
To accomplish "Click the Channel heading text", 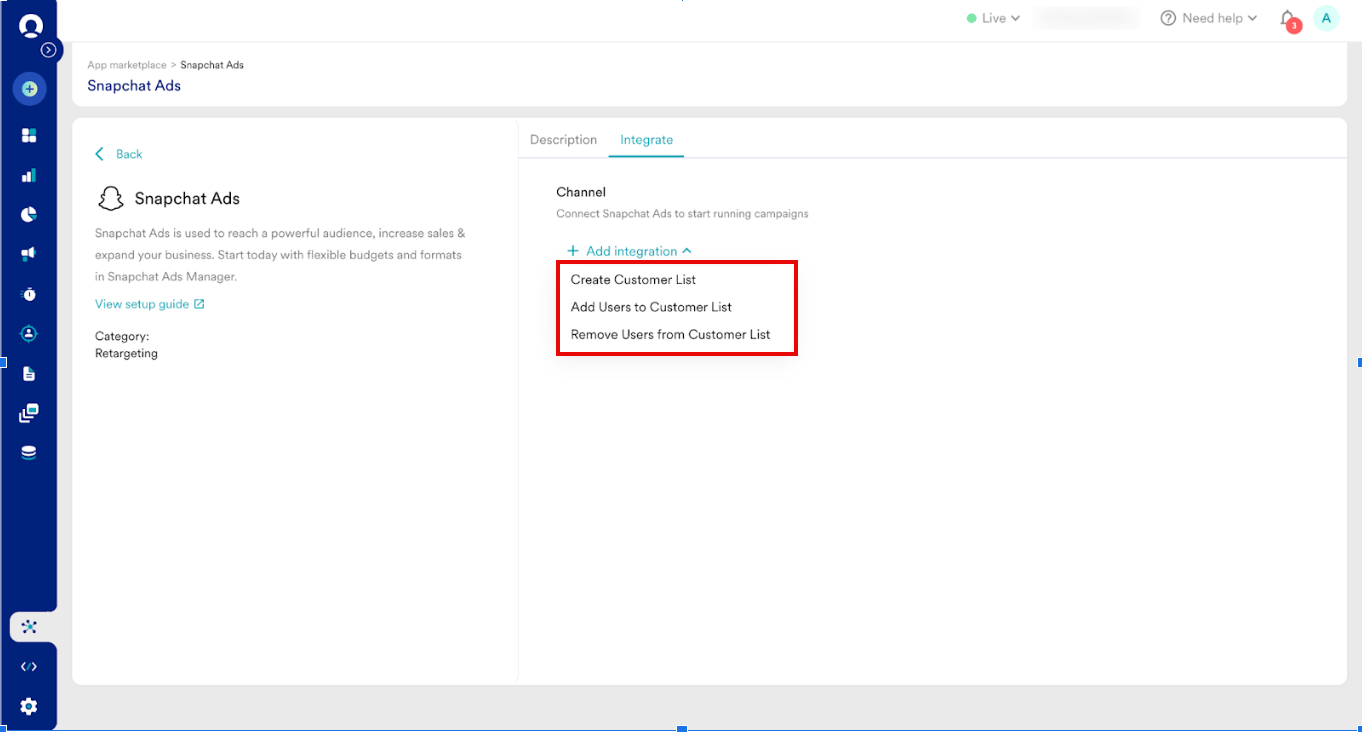I will coord(581,192).
